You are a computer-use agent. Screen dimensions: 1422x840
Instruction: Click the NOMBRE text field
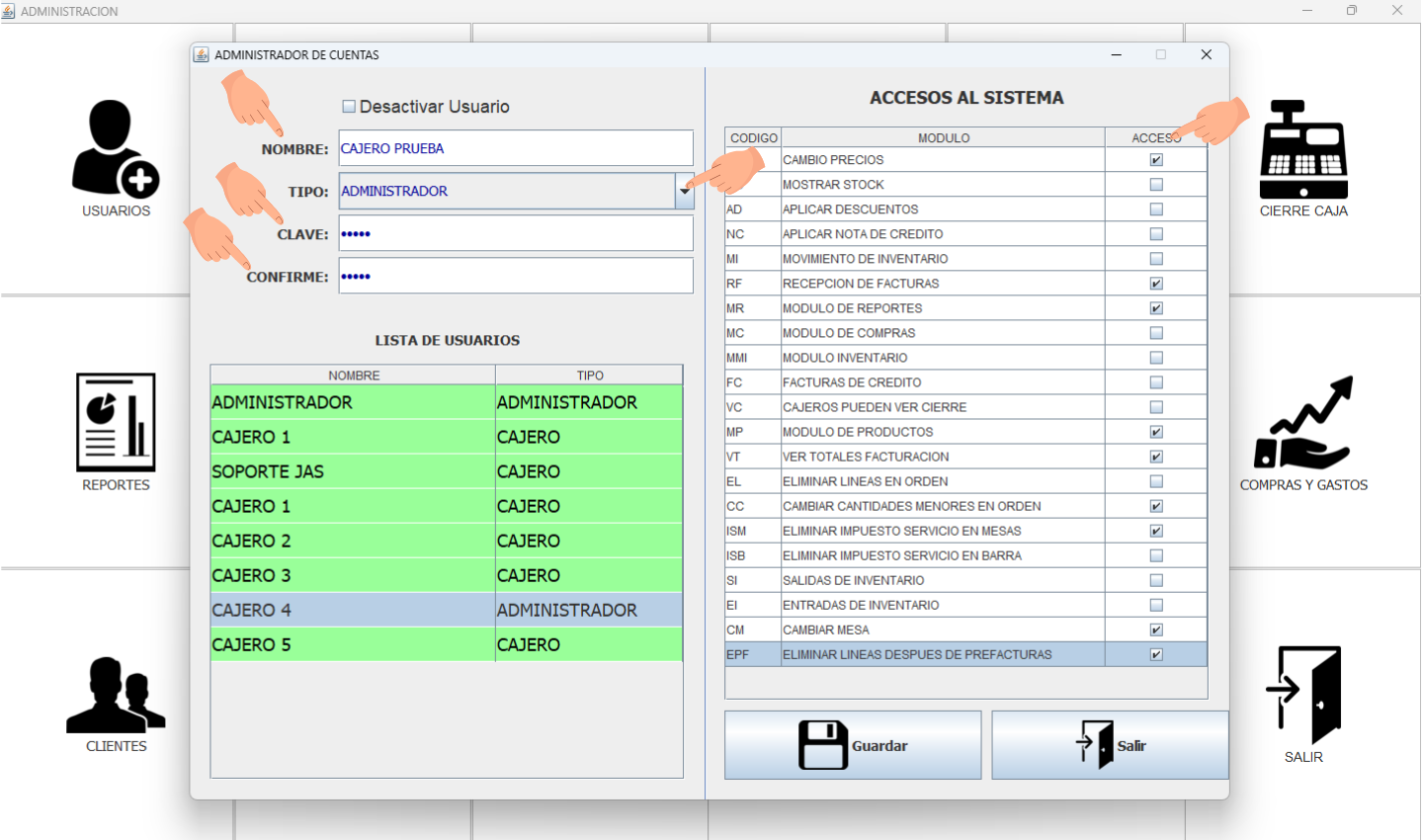click(515, 148)
